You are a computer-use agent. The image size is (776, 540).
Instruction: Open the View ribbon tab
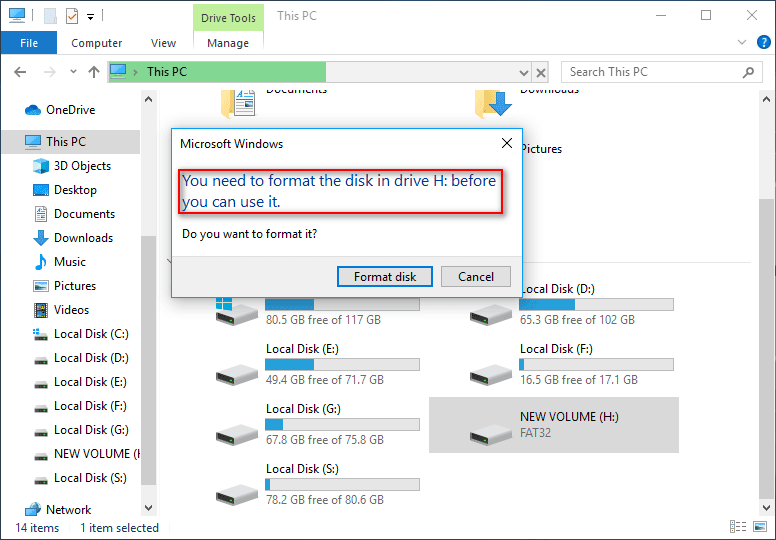click(x=163, y=43)
